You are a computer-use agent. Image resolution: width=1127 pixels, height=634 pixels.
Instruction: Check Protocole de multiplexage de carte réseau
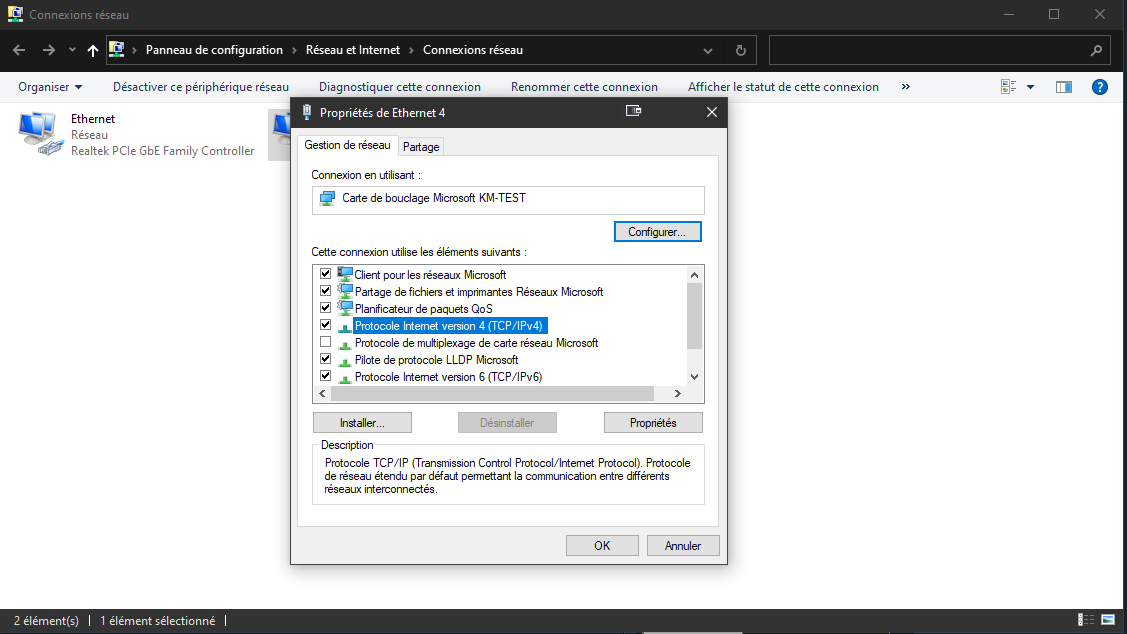[x=326, y=342]
